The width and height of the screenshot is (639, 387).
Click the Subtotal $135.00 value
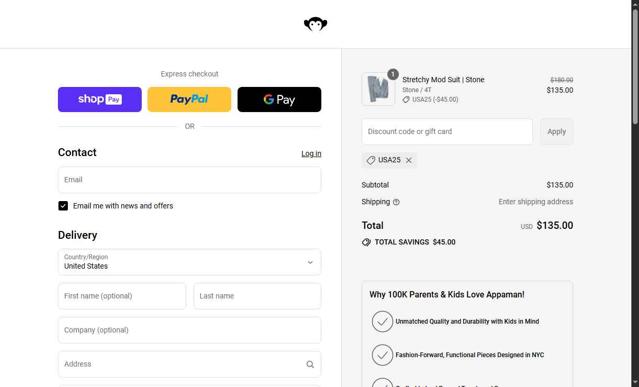560,185
